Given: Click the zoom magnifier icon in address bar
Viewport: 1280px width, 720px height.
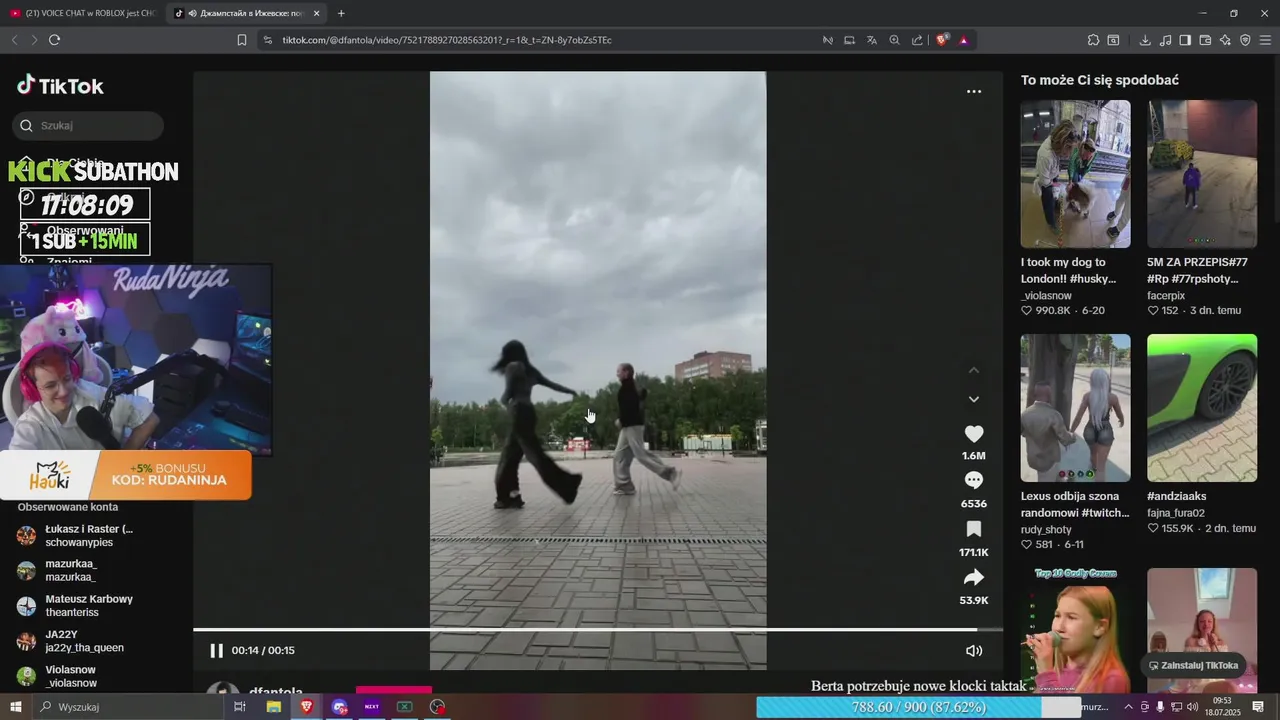Looking at the screenshot, I should 894,40.
